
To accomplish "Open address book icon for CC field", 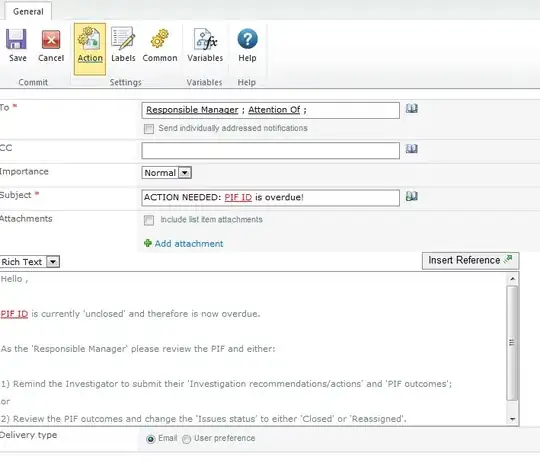I will tap(412, 149).
